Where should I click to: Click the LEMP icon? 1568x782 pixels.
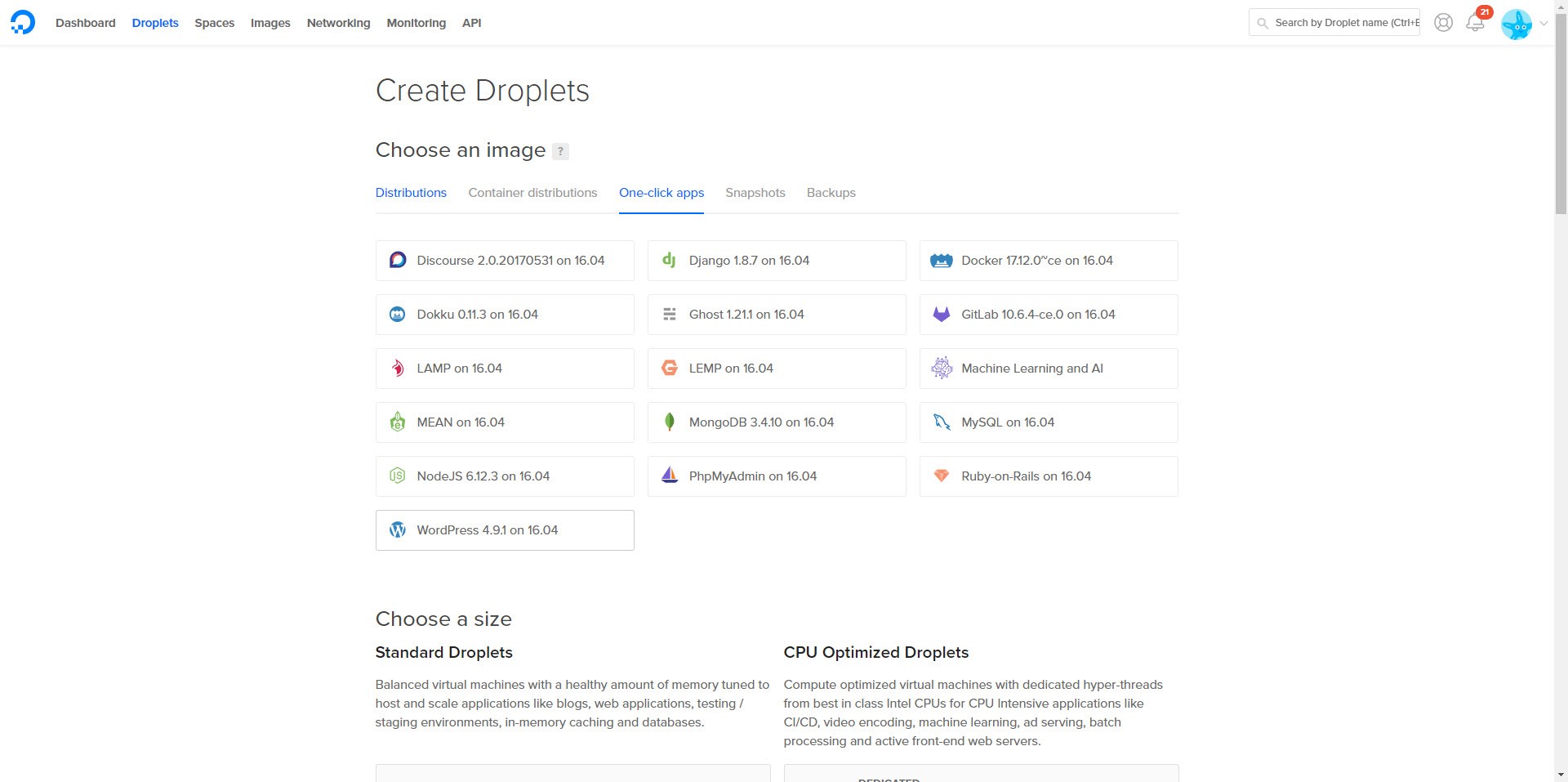(x=670, y=369)
